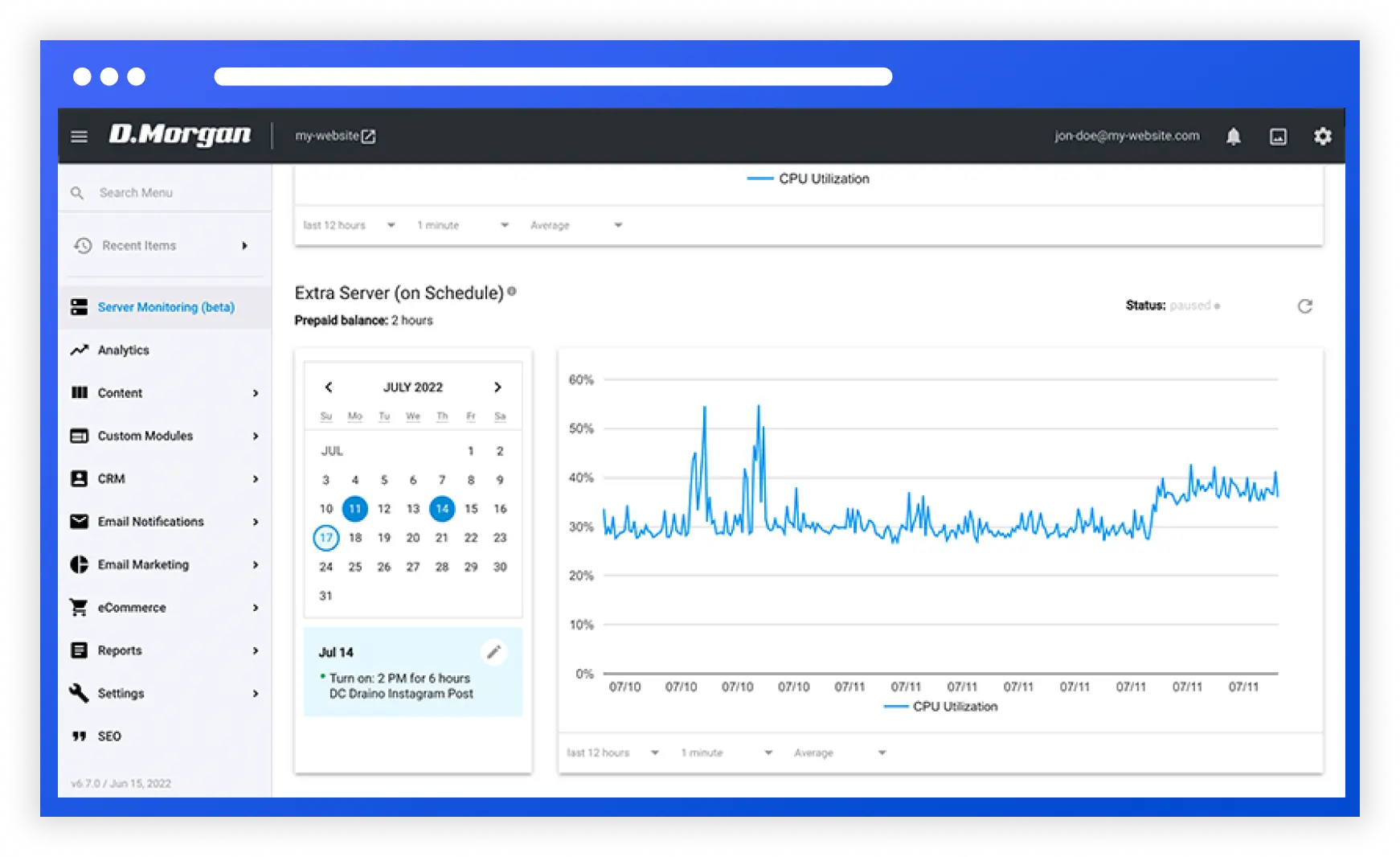Open top chart 'last 12 hours' dropdown
The image size is (1400, 857).
click(x=349, y=225)
